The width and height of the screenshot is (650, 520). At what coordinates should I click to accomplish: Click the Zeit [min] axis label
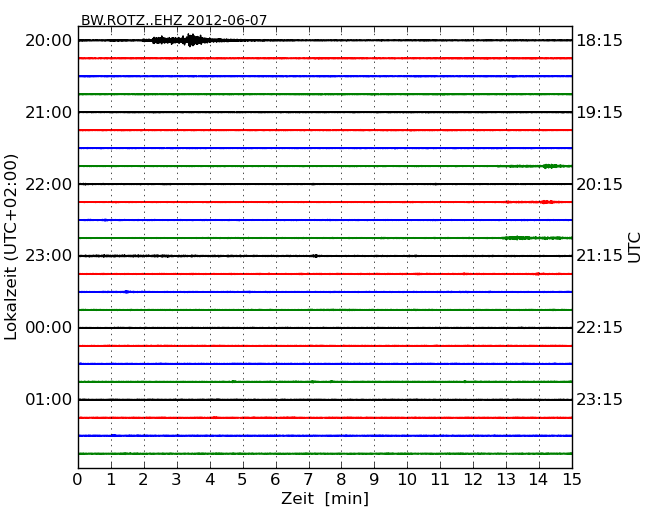[x=325, y=498]
